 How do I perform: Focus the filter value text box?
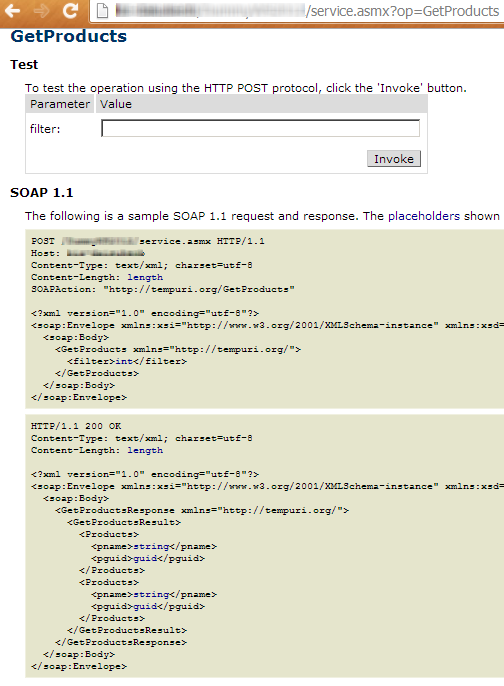coord(260,128)
